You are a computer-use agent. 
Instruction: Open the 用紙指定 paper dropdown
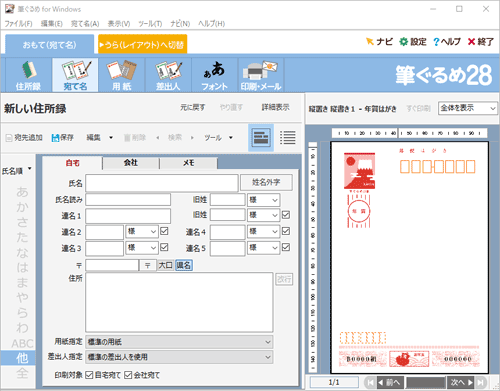point(179,342)
